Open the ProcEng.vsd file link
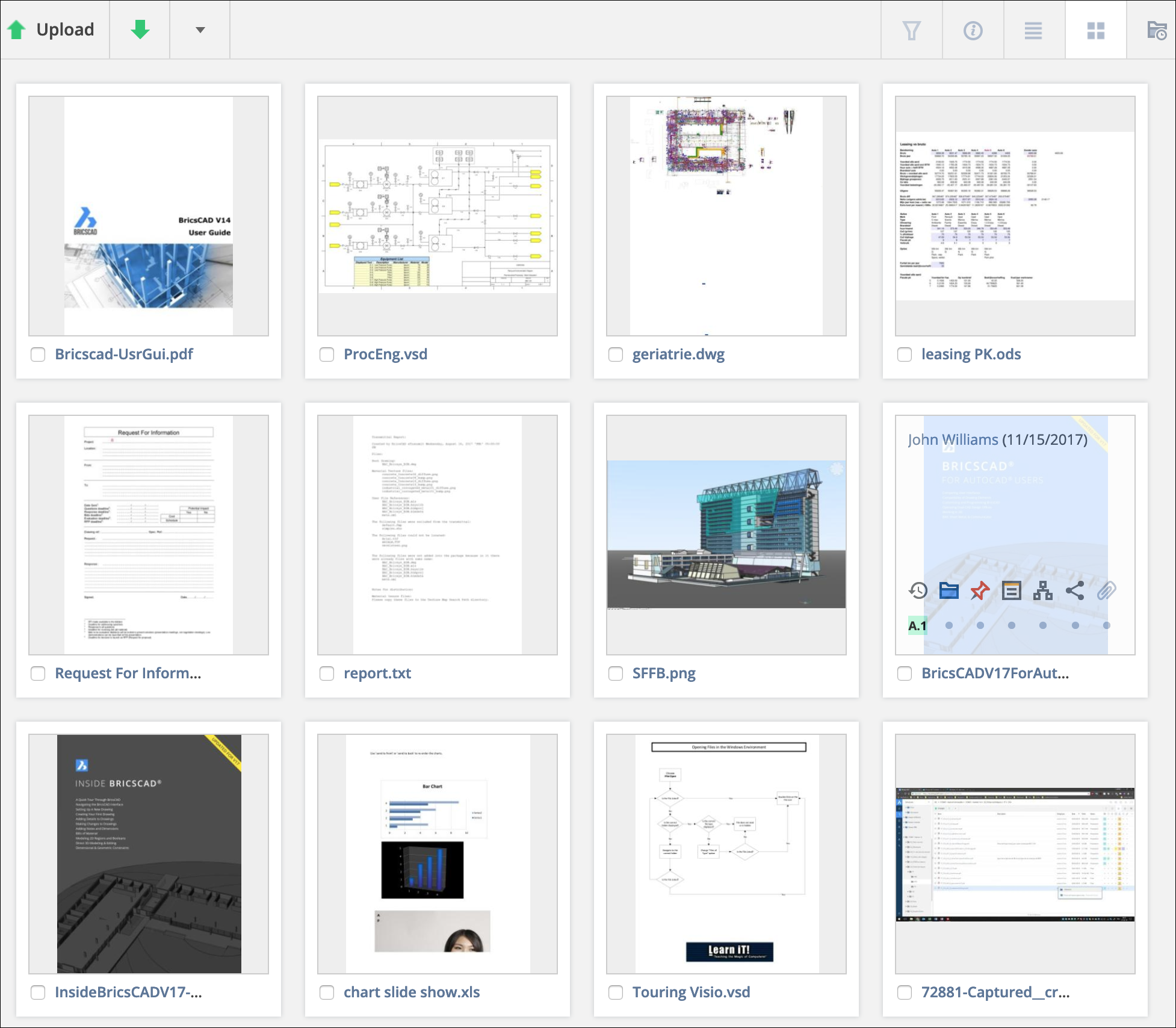This screenshot has height=1028, width=1176. tap(385, 354)
